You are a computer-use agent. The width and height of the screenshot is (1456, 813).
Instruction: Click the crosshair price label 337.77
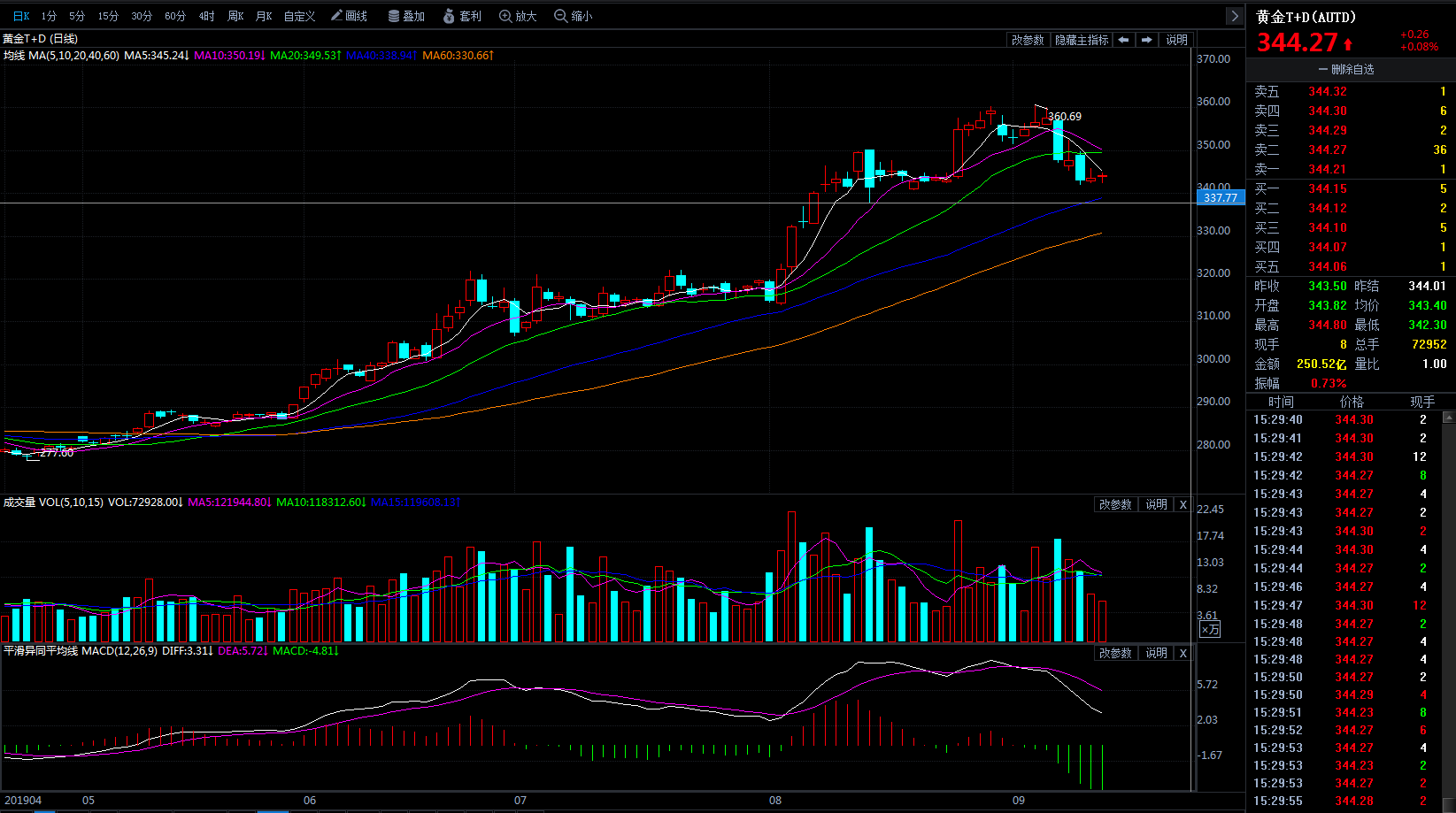[1221, 197]
